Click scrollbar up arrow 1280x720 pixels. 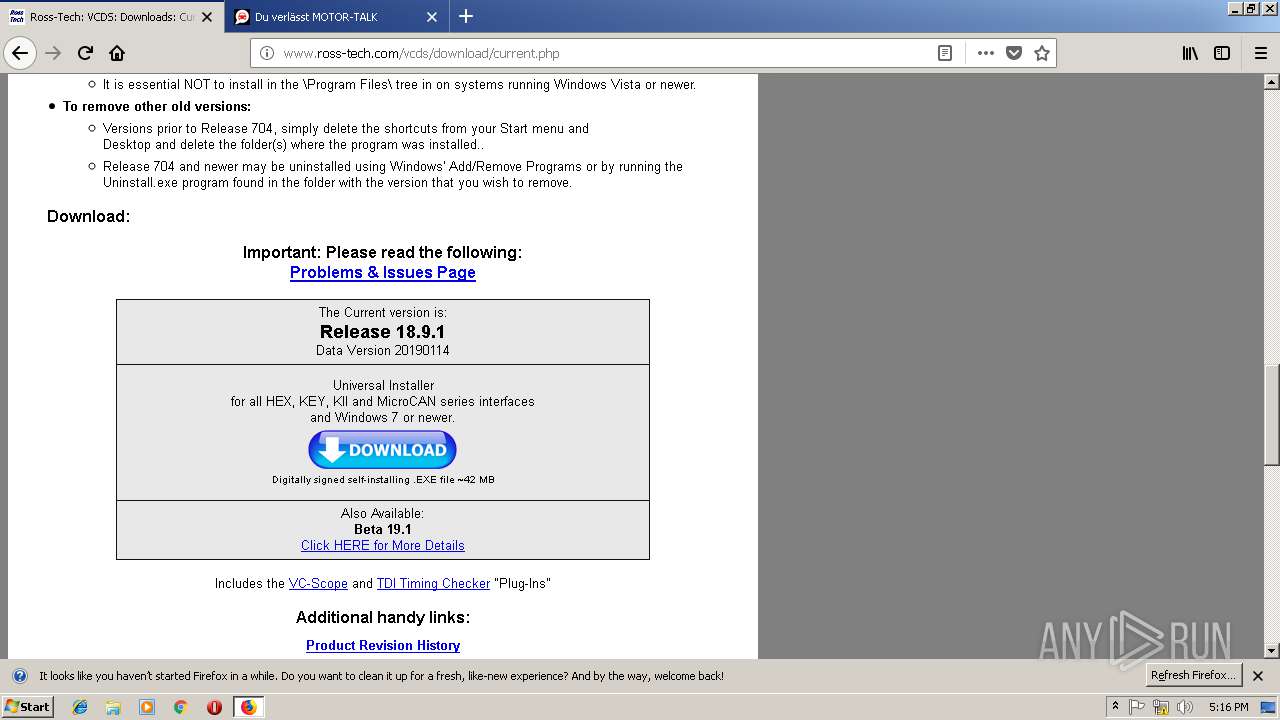pos(1272,82)
